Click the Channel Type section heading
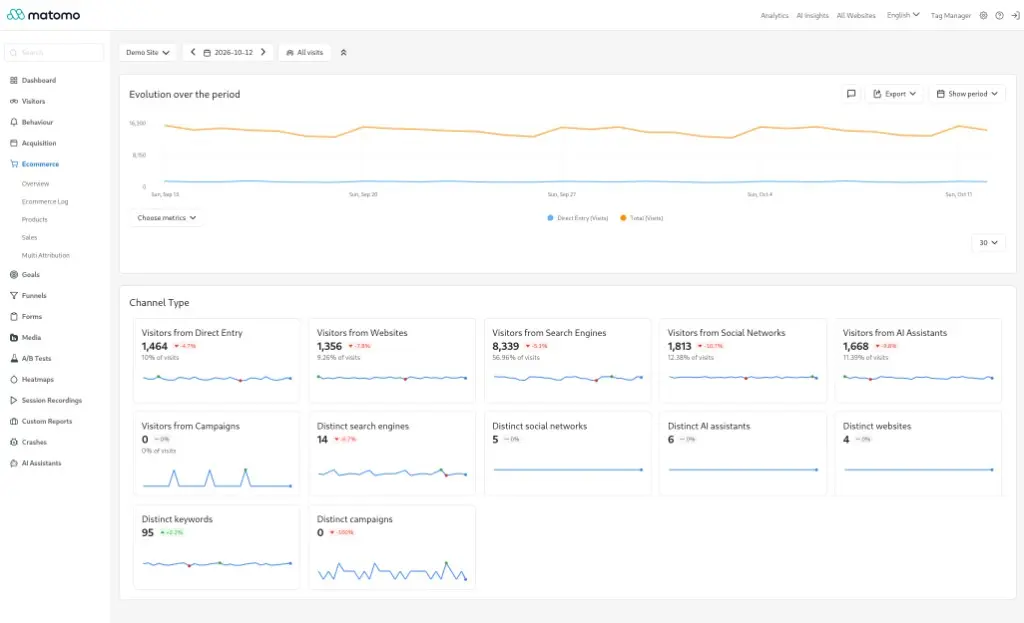This screenshot has width=1024, height=623. tap(159, 302)
